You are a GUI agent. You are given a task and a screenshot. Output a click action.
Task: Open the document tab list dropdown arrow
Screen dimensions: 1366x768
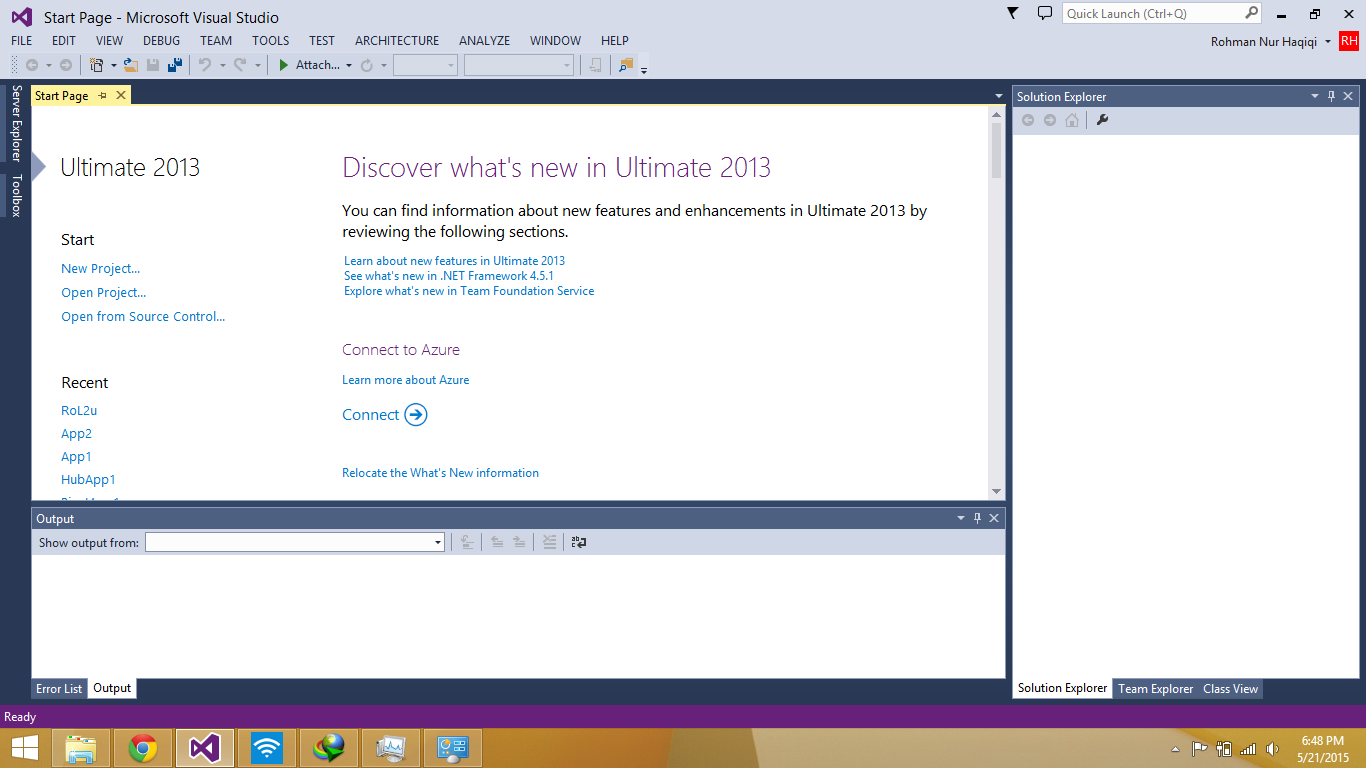pos(998,96)
